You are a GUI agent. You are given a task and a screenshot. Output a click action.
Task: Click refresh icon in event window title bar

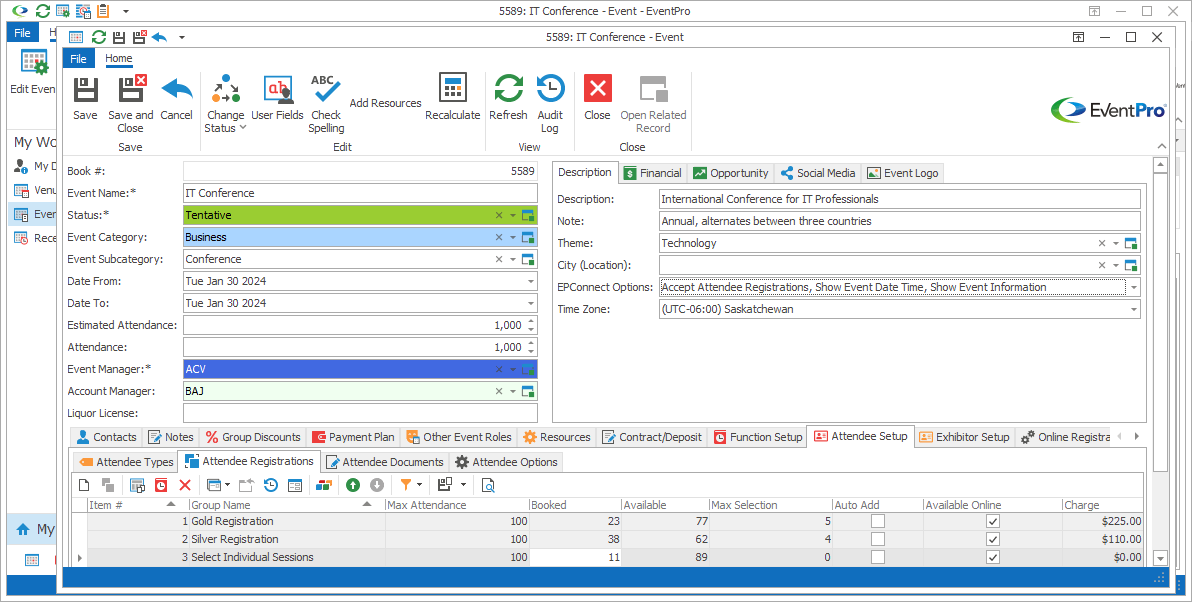[x=99, y=36]
